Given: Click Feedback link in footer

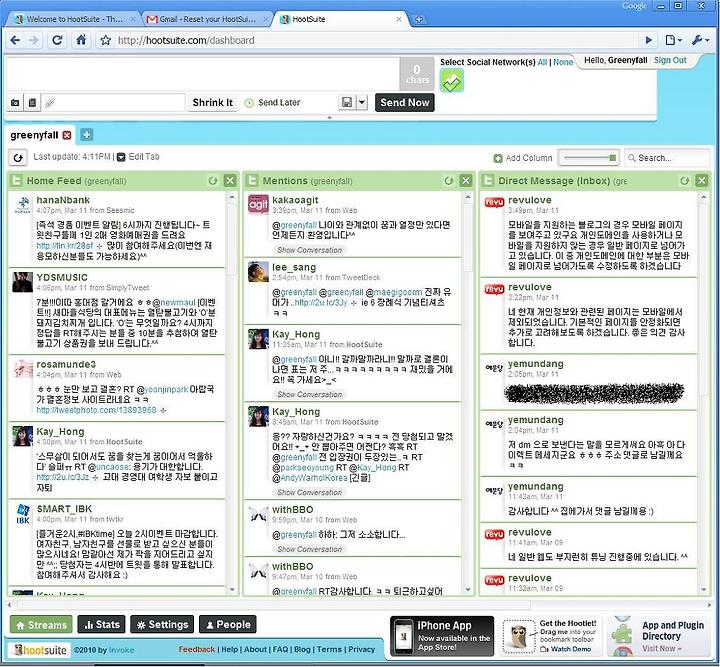Looking at the screenshot, I should click(197, 650).
